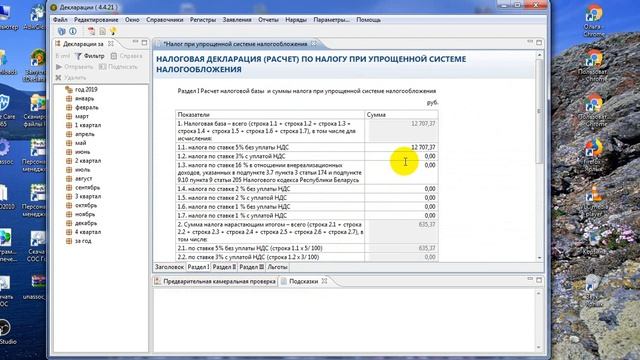Select the год 2019 tree node
The height and width of the screenshot is (360, 640).
click(86, 89)
